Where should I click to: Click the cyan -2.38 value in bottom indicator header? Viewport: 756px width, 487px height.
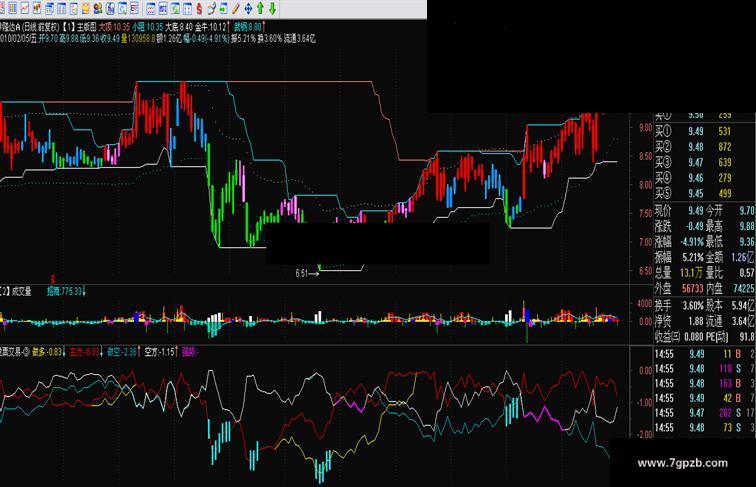(x=128, y=352)
